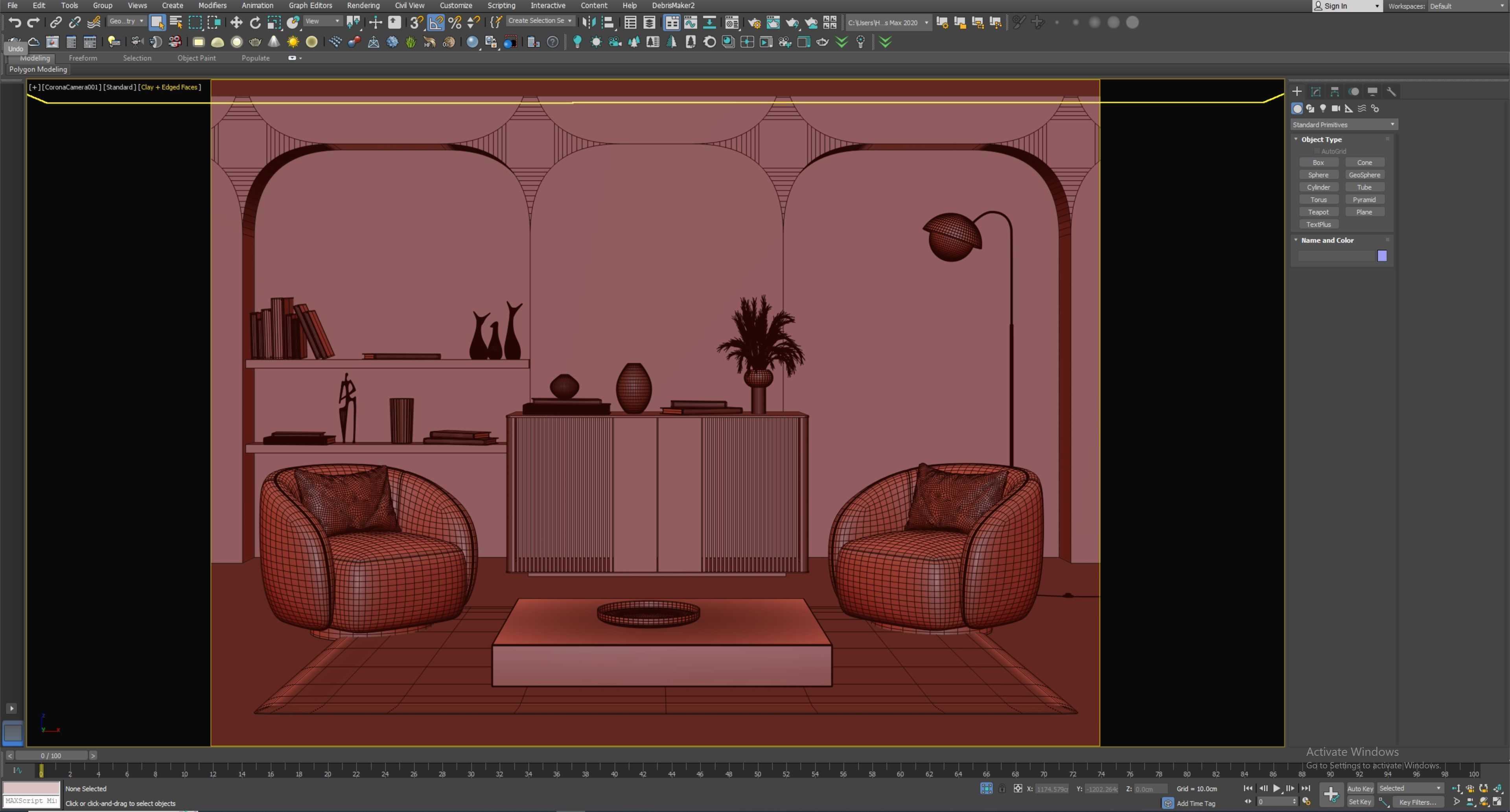
Task: Open the Motion panel icon
Action: 1353,92
